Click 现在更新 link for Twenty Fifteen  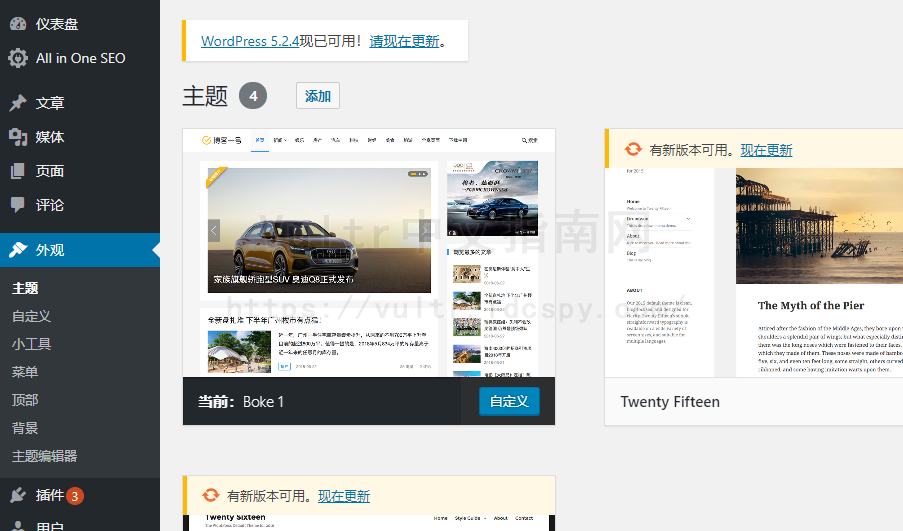click(x=766, y=150)
